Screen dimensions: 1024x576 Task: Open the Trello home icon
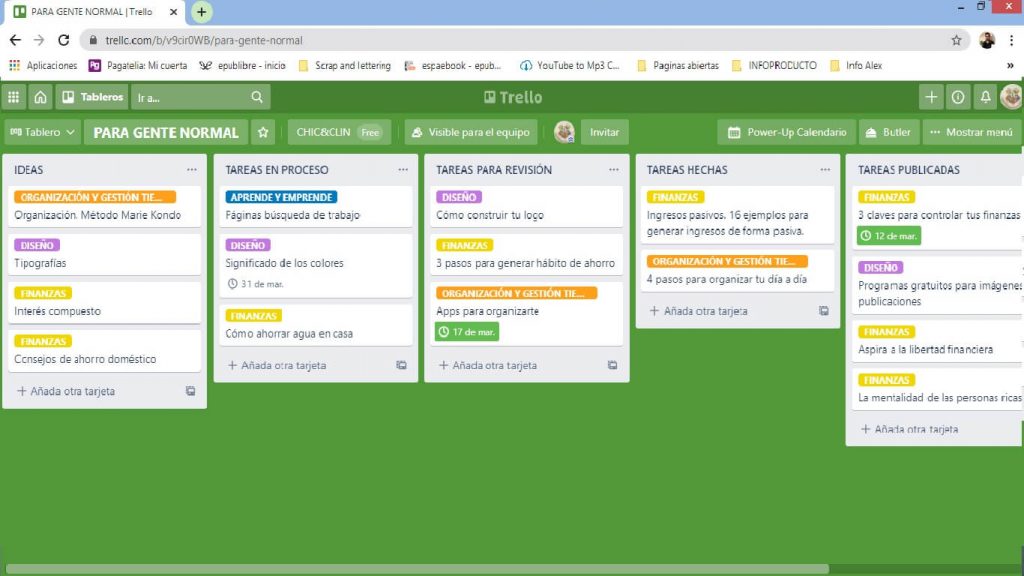click(x=38, y=96)
